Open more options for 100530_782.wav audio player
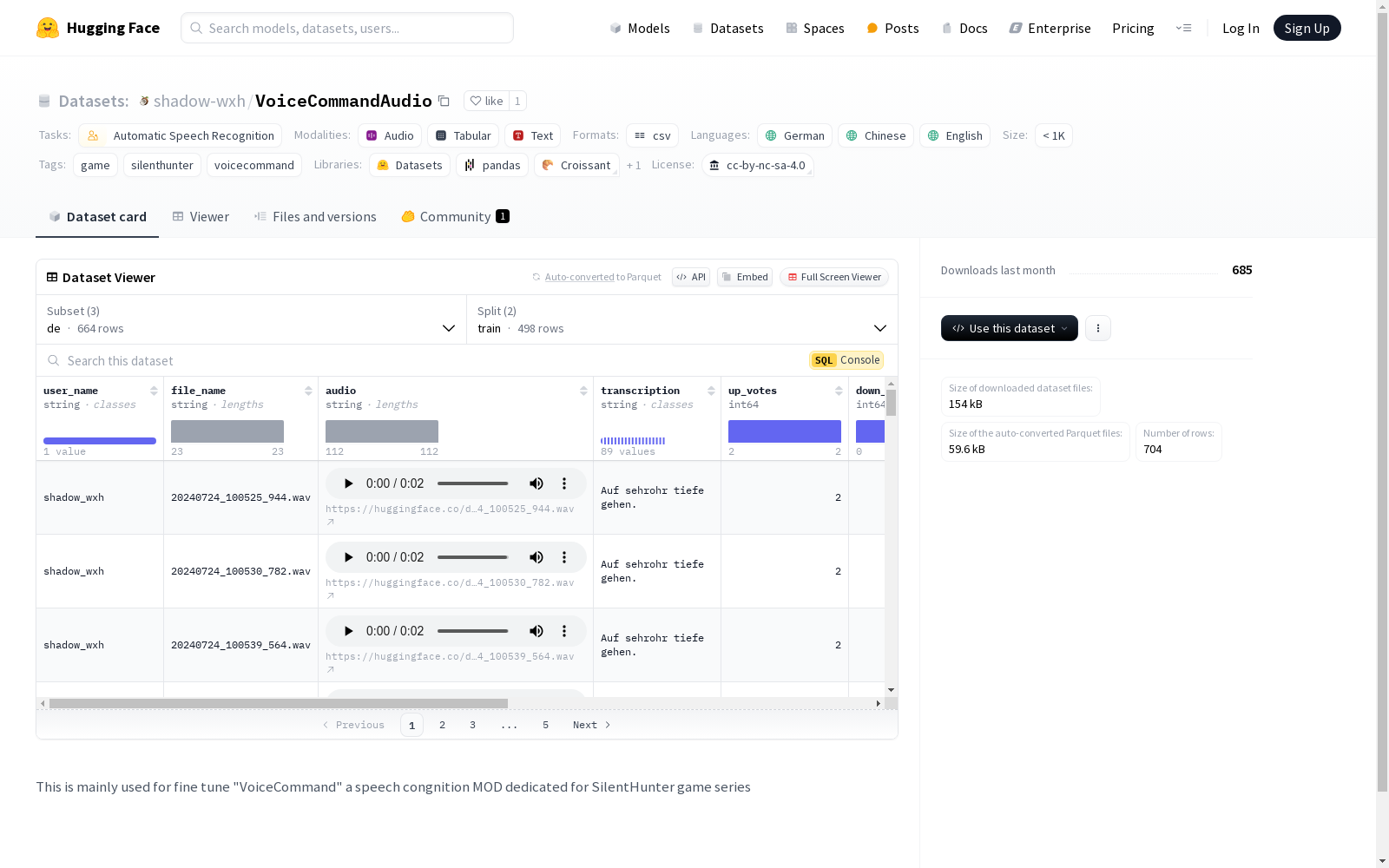Viewport: 1389px width, 868px height. [x=564, y=557]
